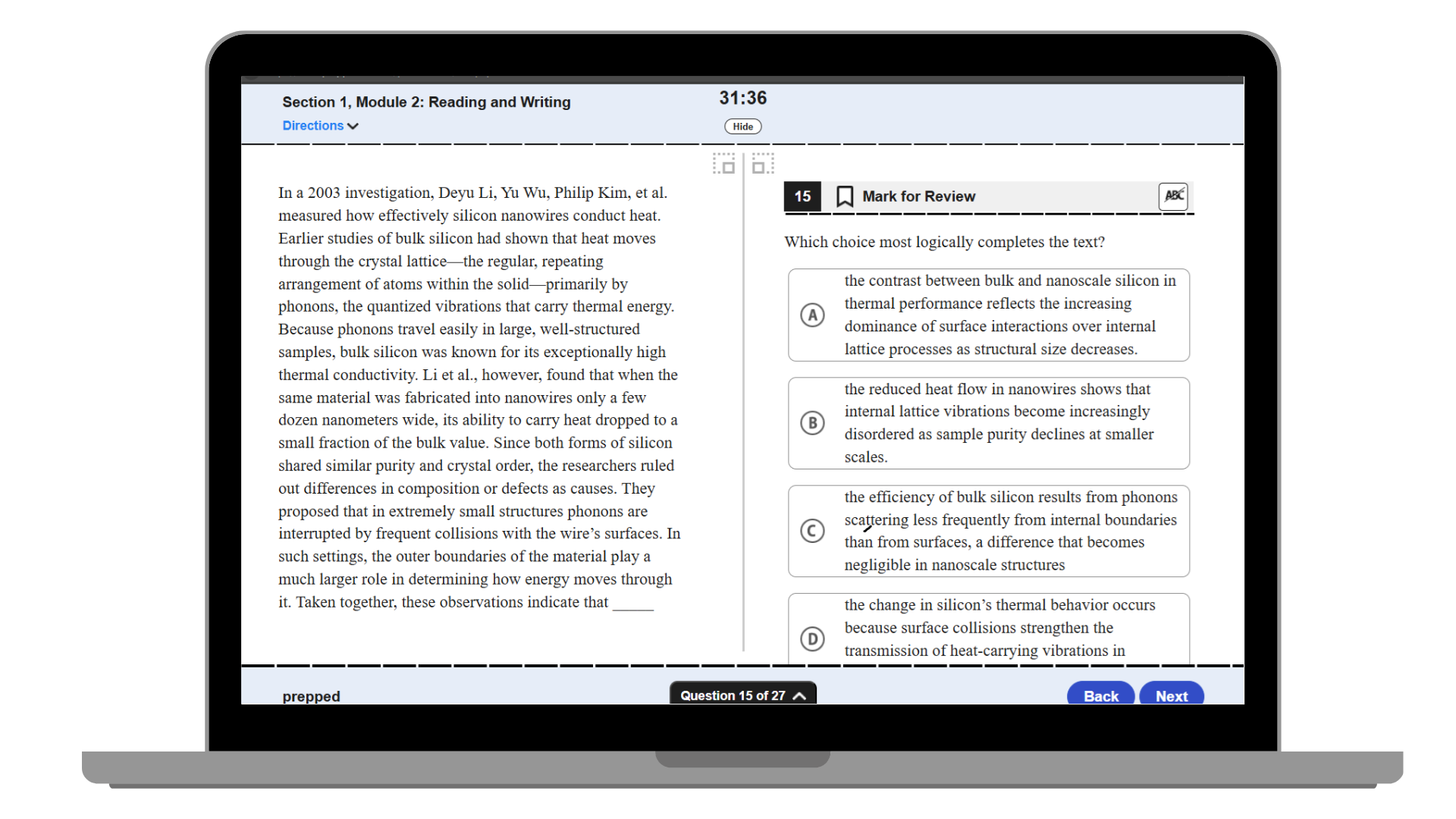The height and width of the screenshot is (819, 1456).
Task: Select answer choice C radio circle
Action: 812,531
